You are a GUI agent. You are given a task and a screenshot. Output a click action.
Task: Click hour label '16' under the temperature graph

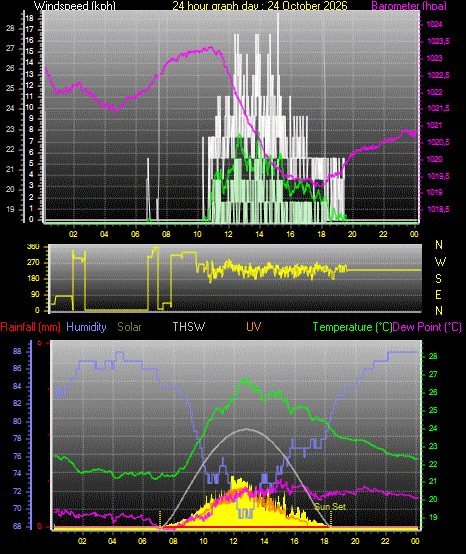pos(294,541)
